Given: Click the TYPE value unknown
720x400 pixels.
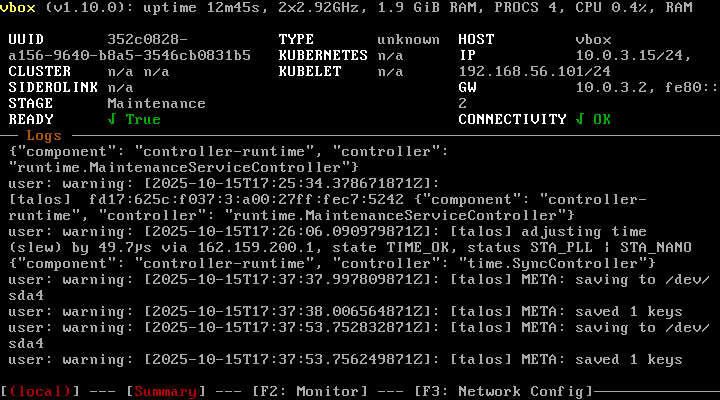Looking at the screenshot, I should (408, 39).
